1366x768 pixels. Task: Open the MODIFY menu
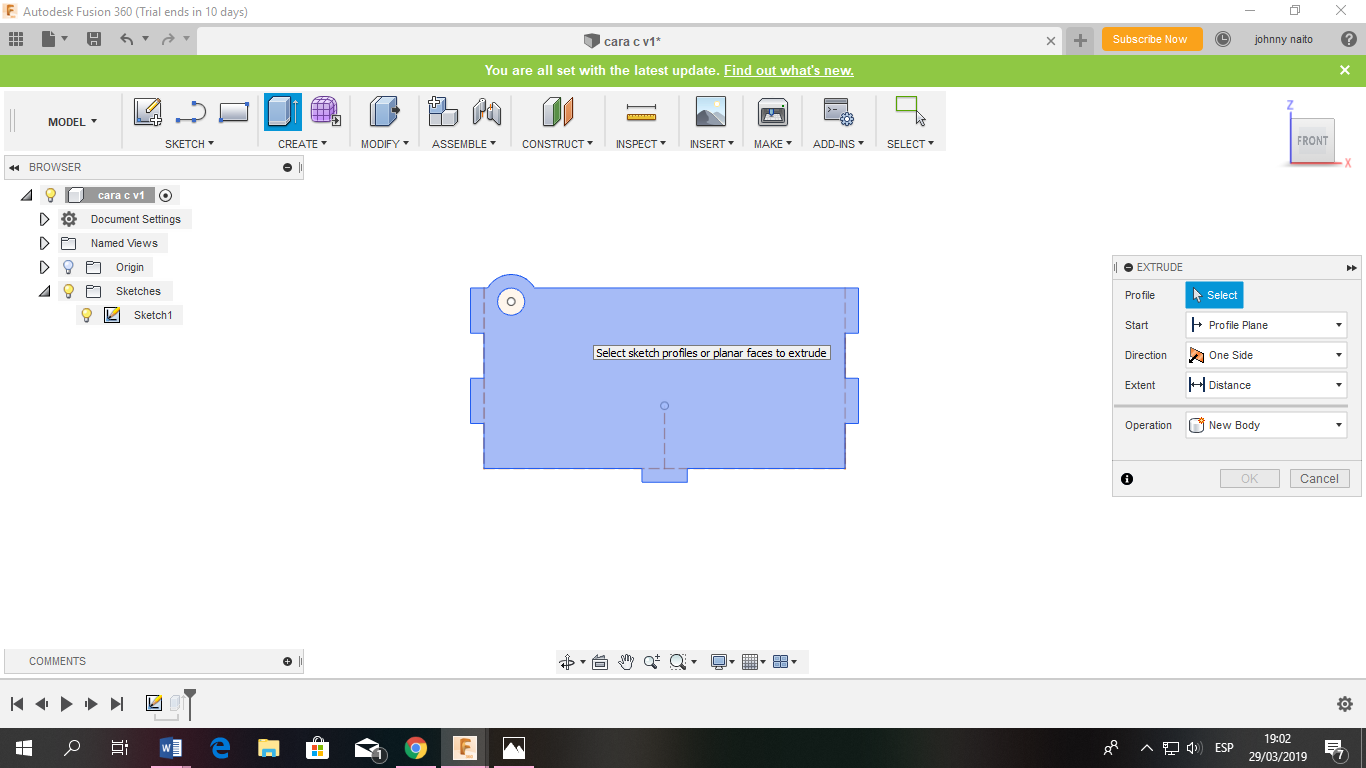coord(384,144)
